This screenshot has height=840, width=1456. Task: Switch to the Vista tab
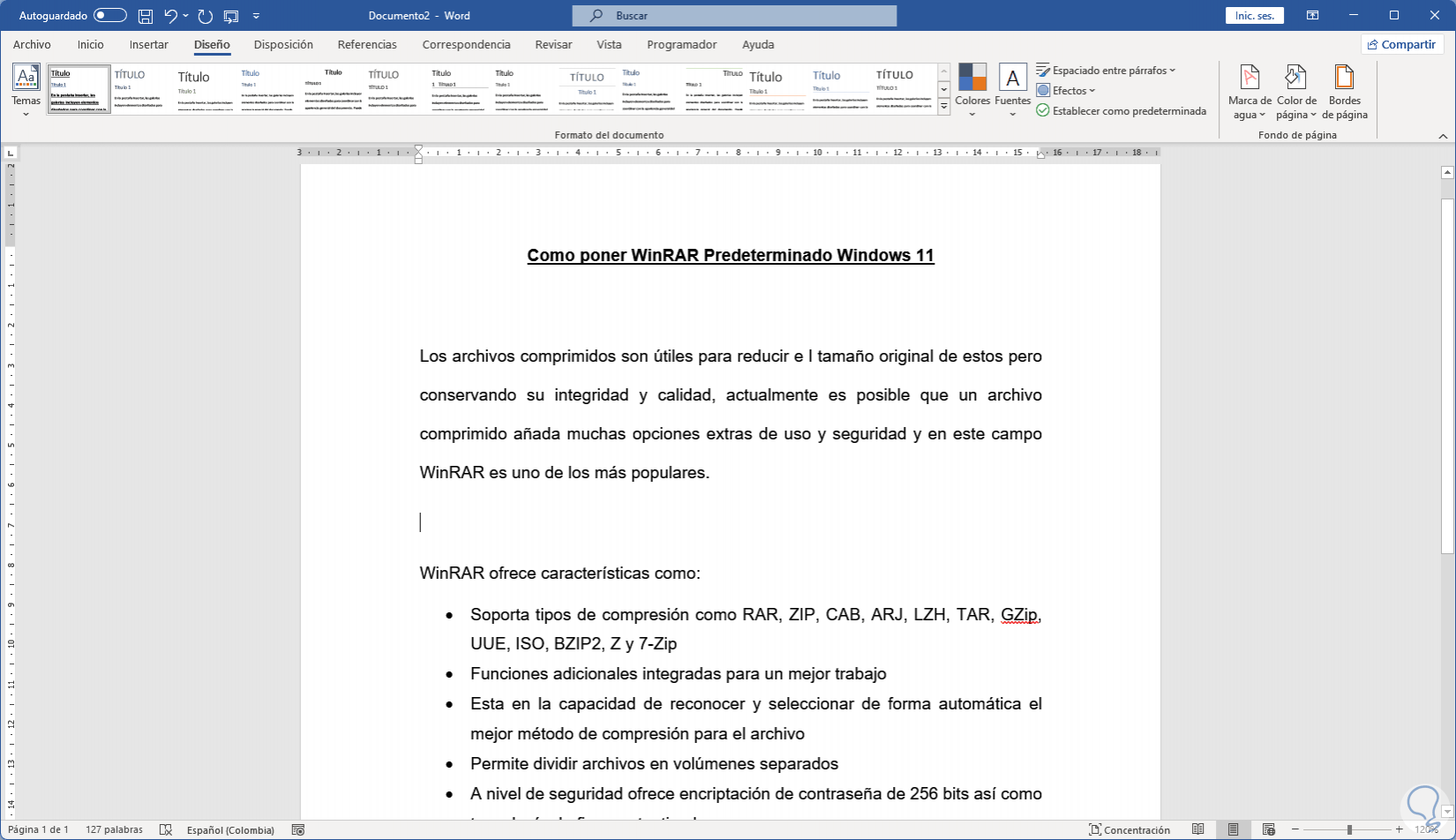(x=609, y=44)
